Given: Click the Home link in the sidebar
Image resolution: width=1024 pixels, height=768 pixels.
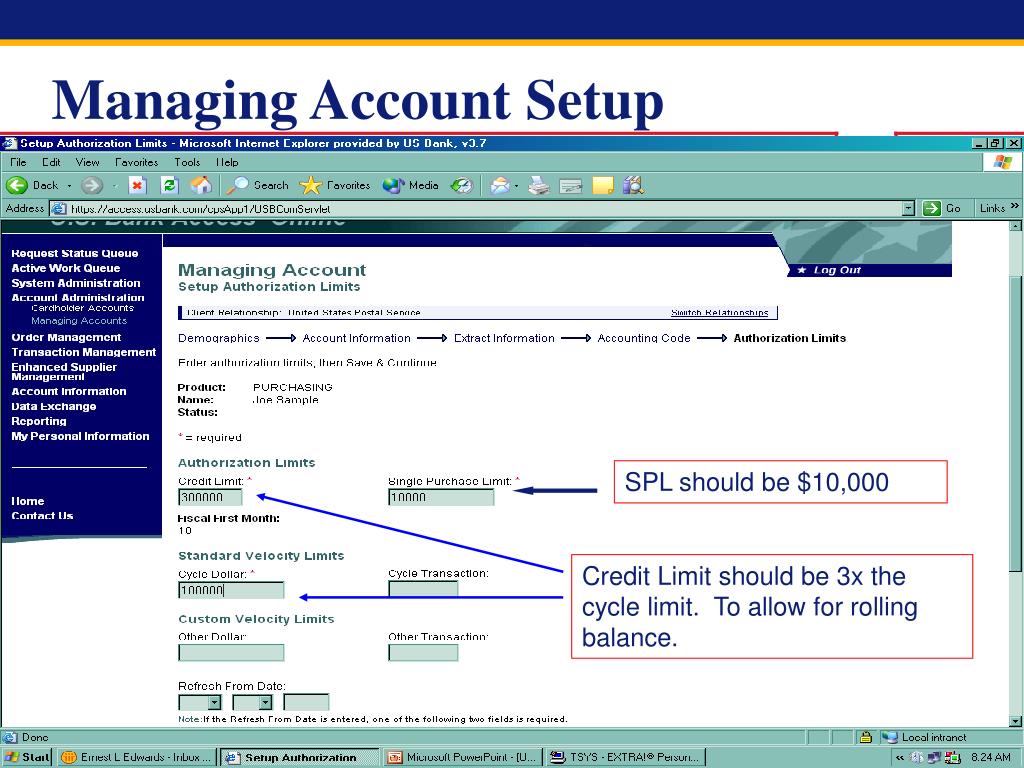Looking at the screenshot, I should coord(27,502).
